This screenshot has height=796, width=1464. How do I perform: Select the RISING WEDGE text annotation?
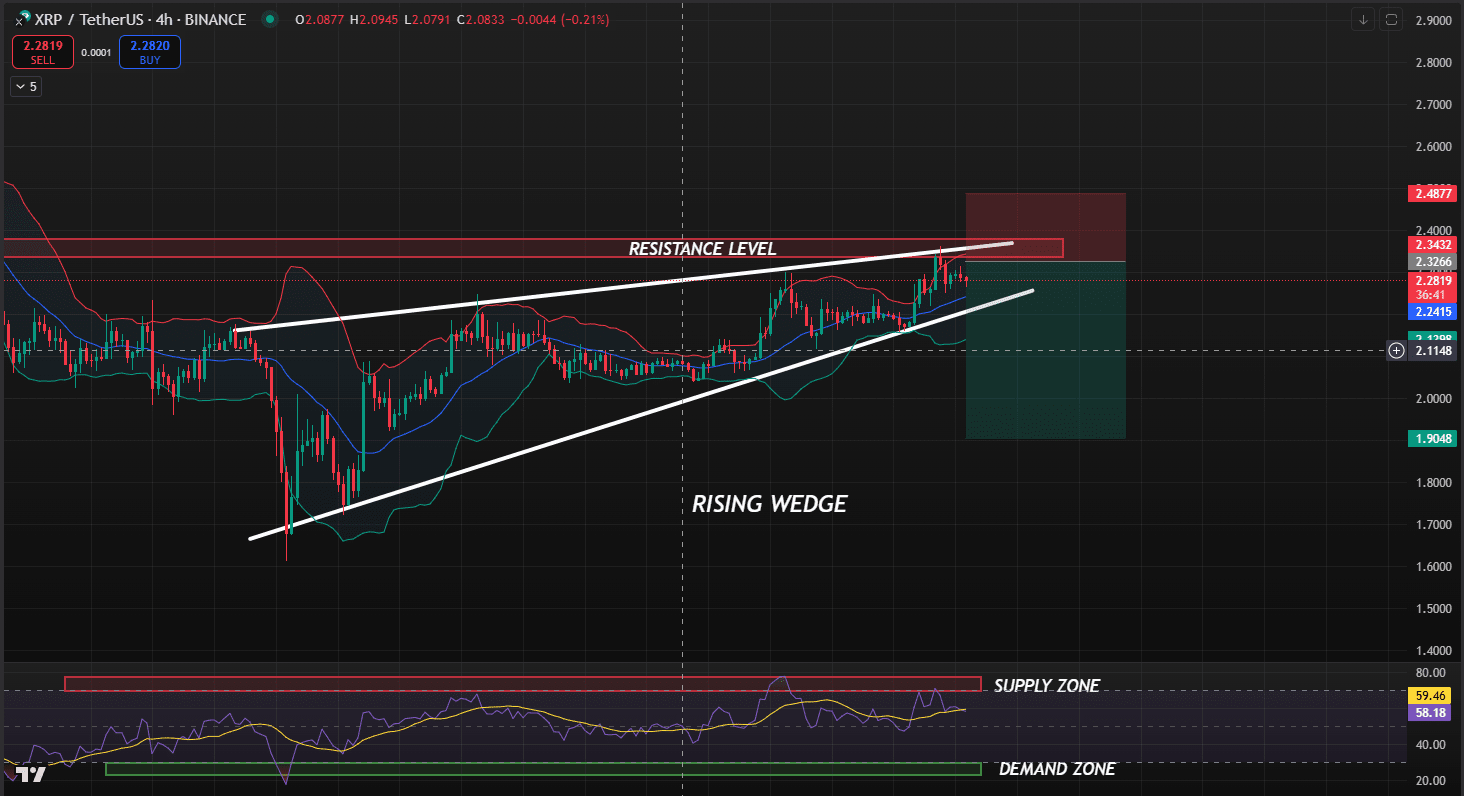pyautogui.click(x=769, y=504)
